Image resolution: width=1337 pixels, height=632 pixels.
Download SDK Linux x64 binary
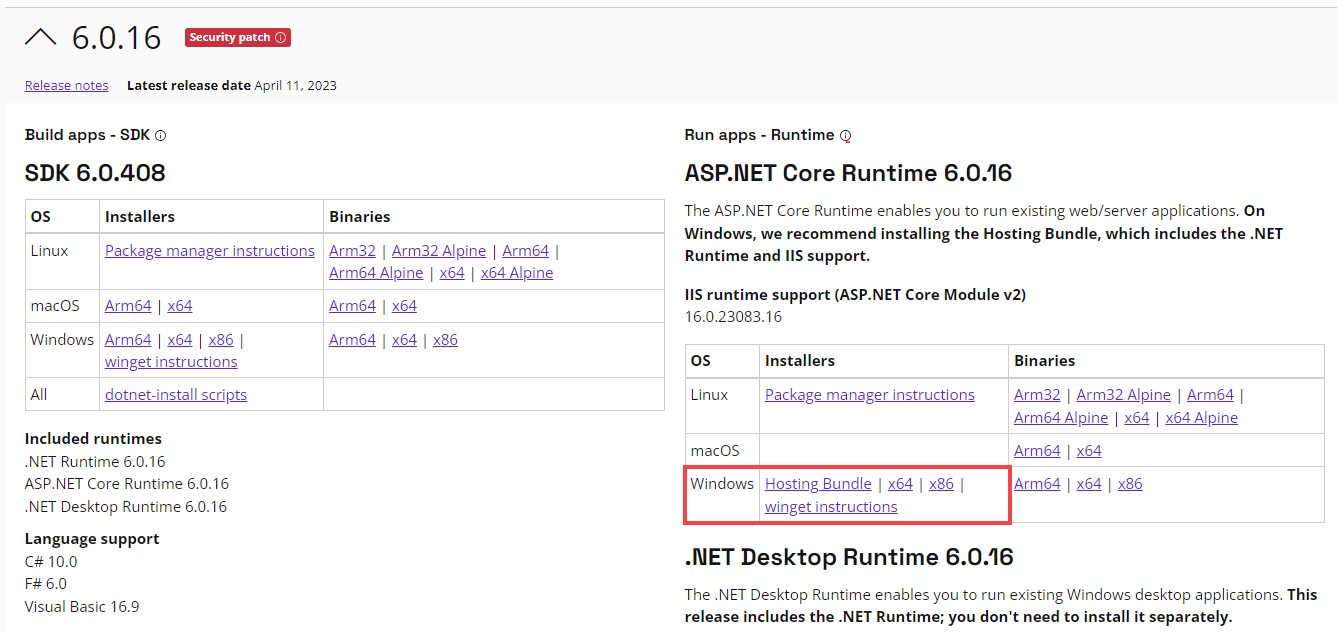[x=452, y=273]
